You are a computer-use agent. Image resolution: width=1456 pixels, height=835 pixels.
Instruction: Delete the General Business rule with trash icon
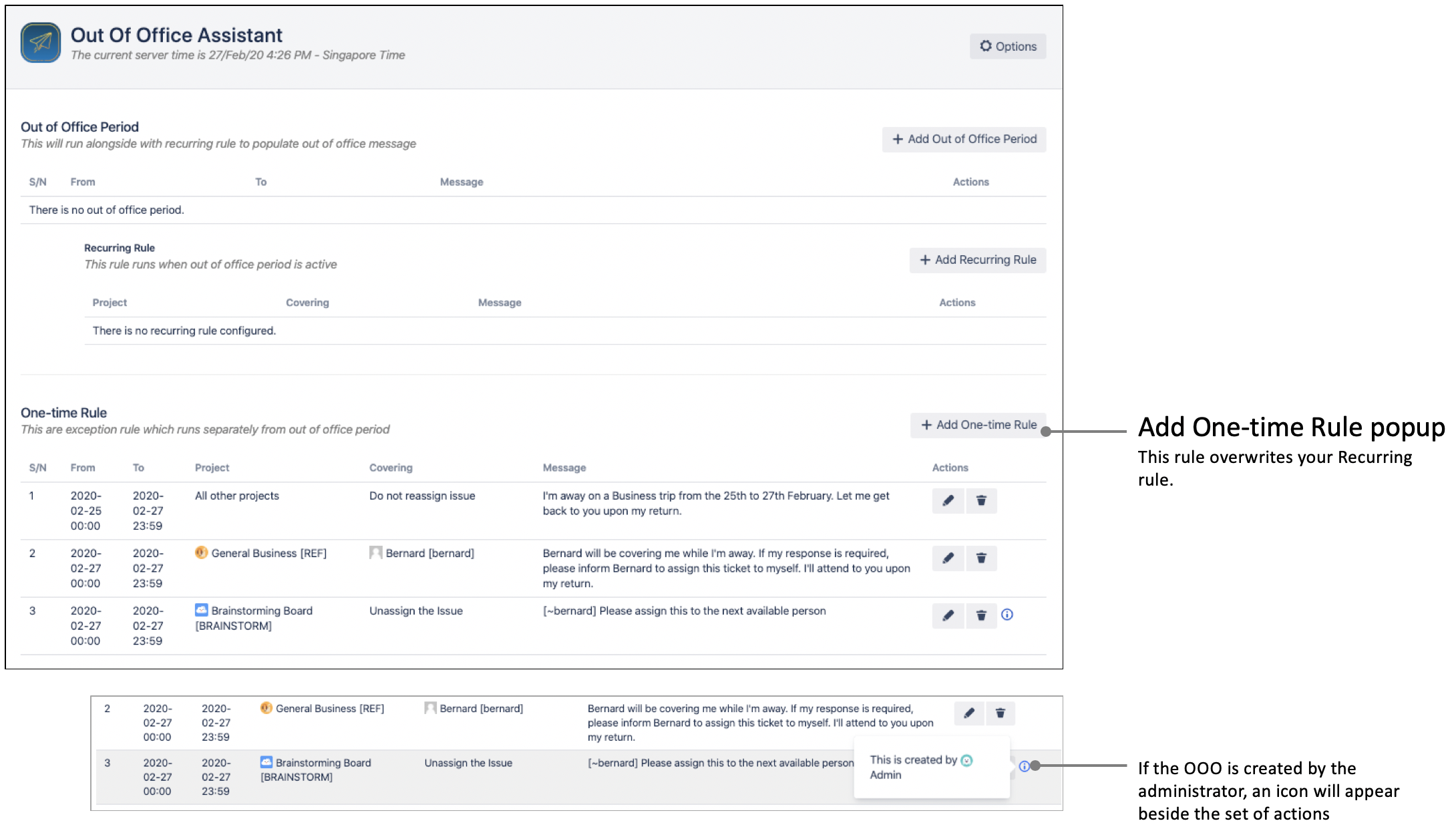click(x=980, y=558)
